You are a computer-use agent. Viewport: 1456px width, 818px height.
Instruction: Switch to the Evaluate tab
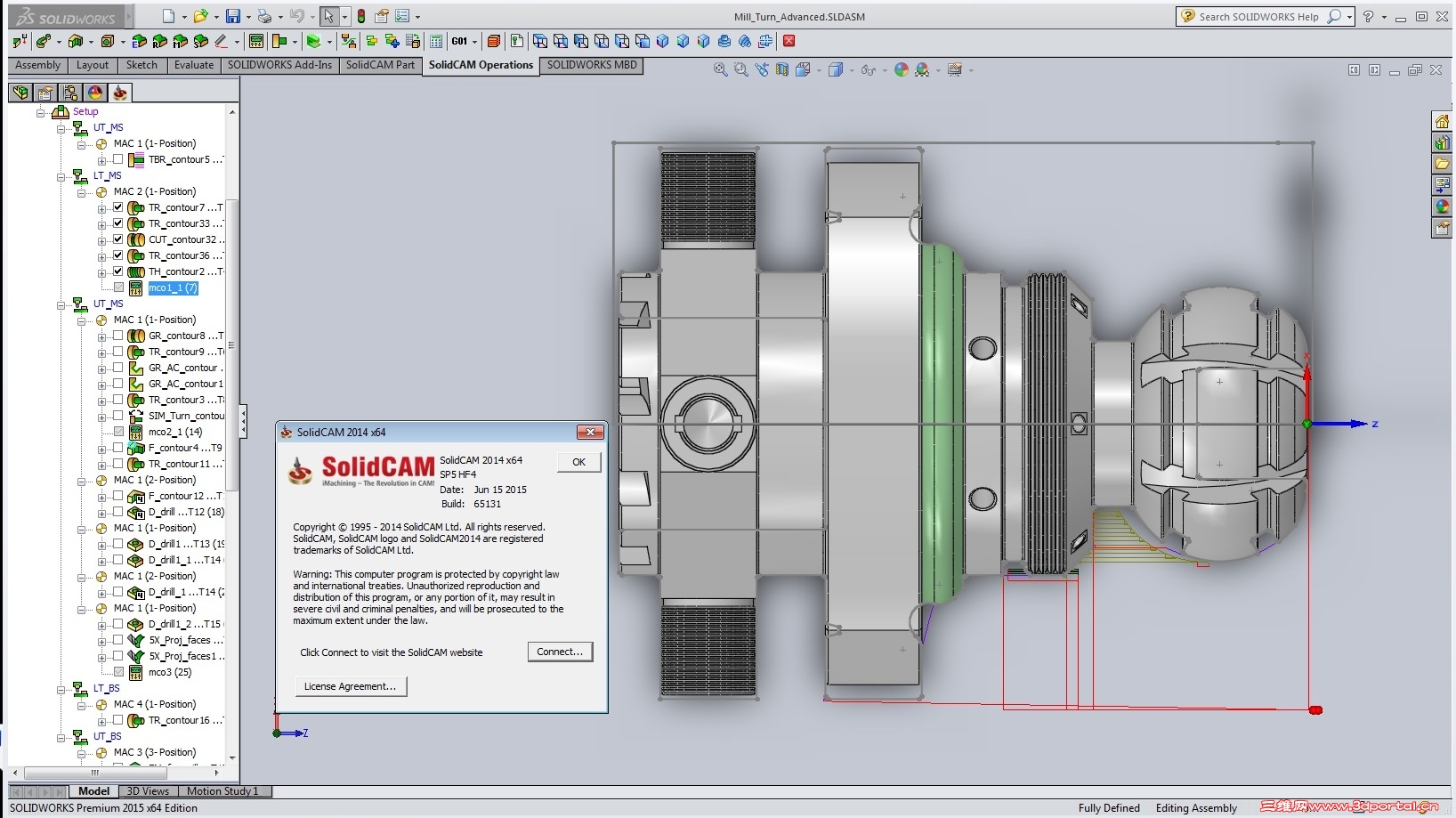(x=194, y=65)
